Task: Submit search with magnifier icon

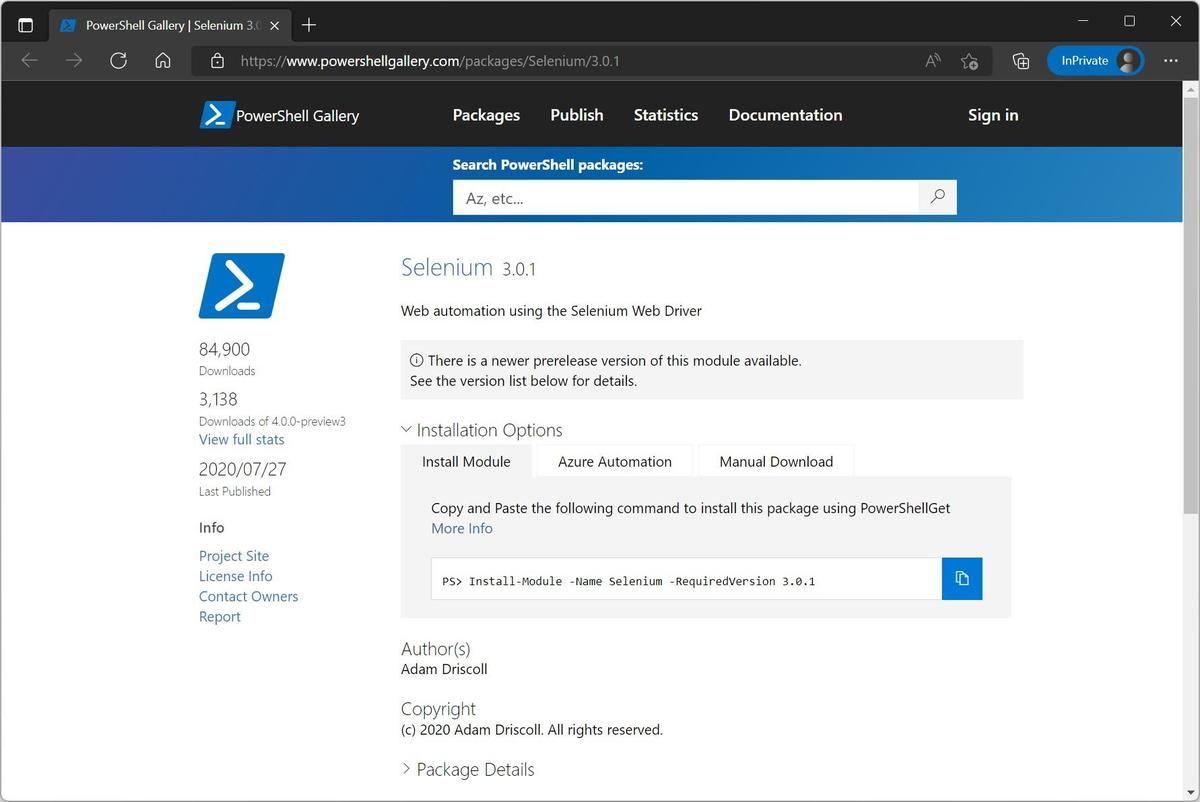Action: click(937, 197)
